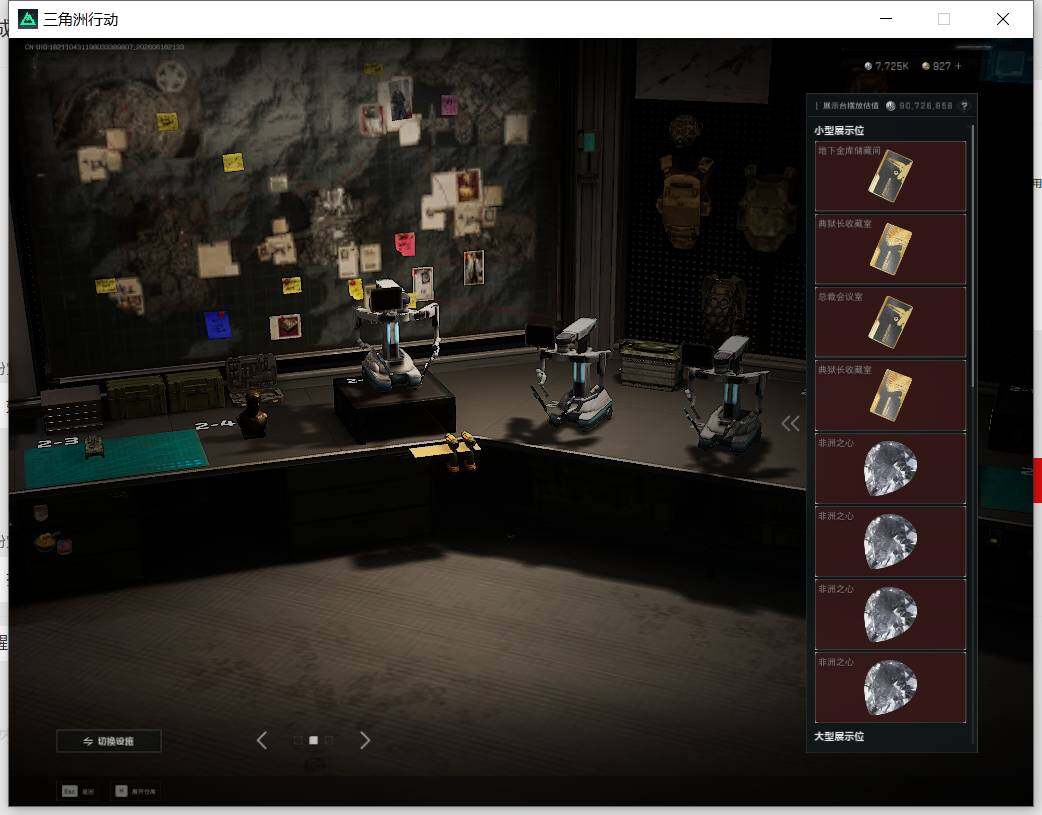This screenshot has width=1042, height=815.
Task: Click the 小型展示位 section header
Action: [839, 130]
